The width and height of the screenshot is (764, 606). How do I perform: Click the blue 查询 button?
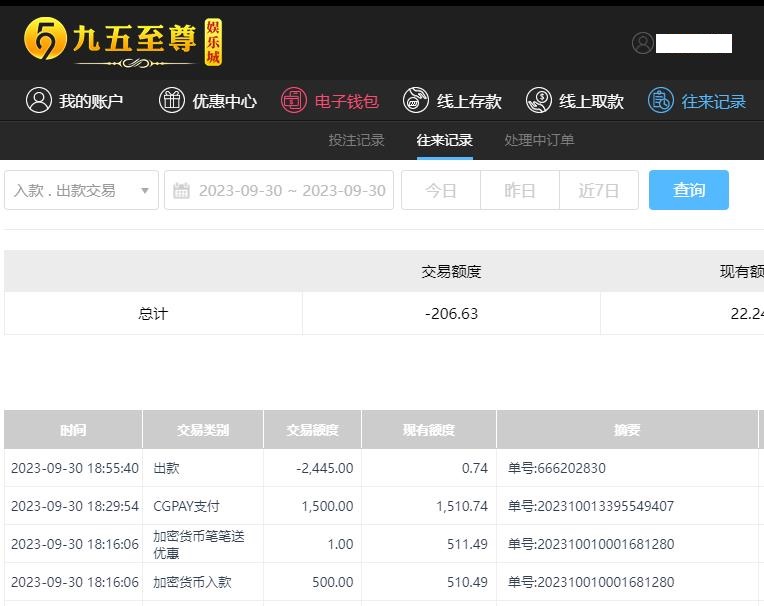pos(688,190)
